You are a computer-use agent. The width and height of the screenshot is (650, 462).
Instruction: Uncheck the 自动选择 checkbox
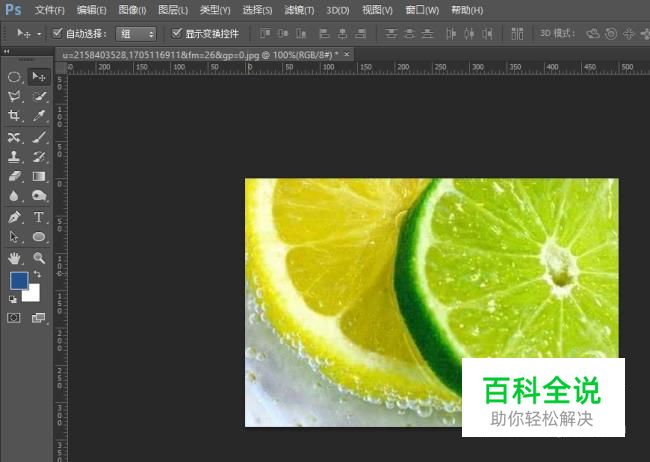point(57,33)
